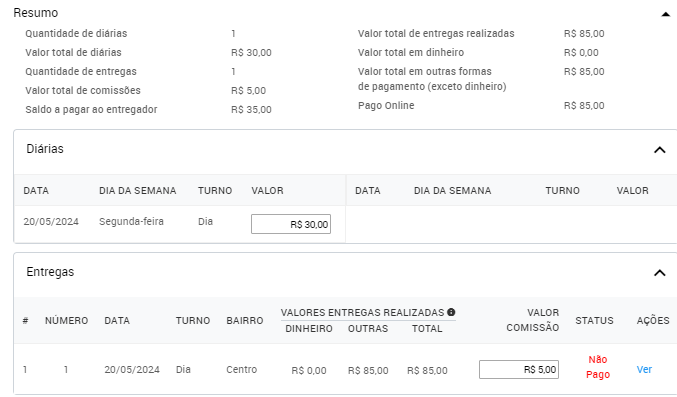This screenshot has width=677, height=397.
Task: Click the Pago Online value R$ 85,00
Action: click(584, 106)
